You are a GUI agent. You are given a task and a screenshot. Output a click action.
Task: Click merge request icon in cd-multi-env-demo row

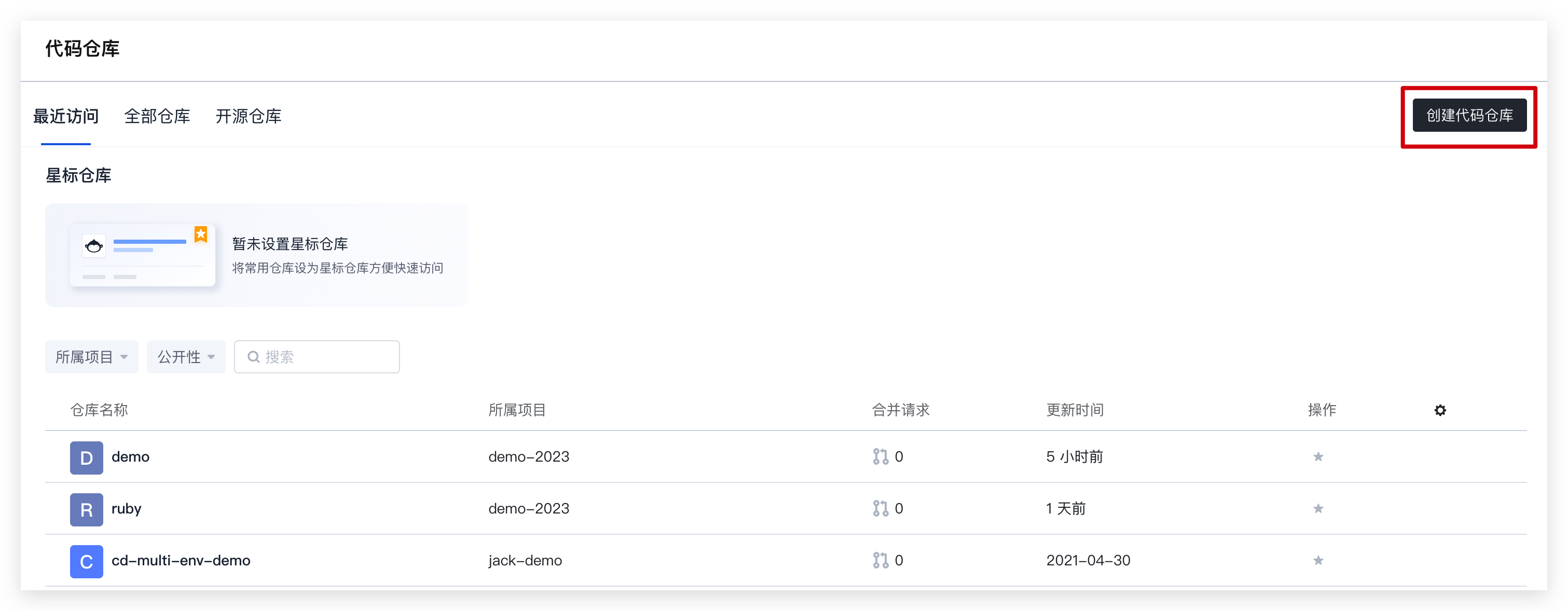pos(880,560)
